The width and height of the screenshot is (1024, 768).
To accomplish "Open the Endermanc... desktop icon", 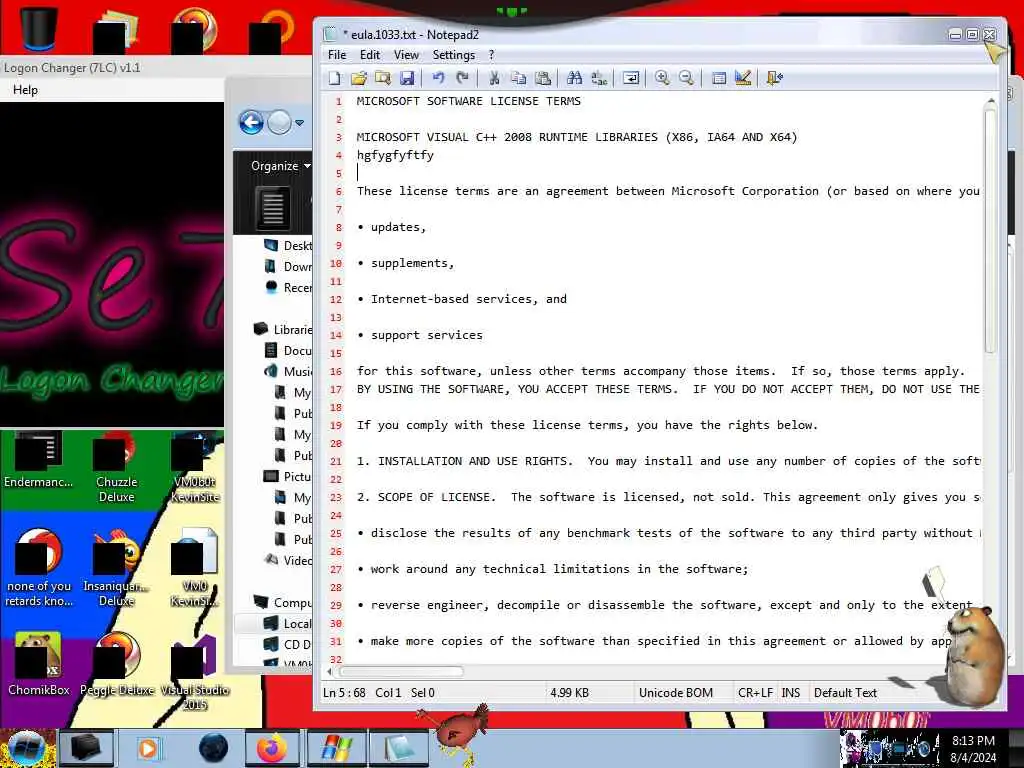I will pyautogui.click(x=39, y=461).
